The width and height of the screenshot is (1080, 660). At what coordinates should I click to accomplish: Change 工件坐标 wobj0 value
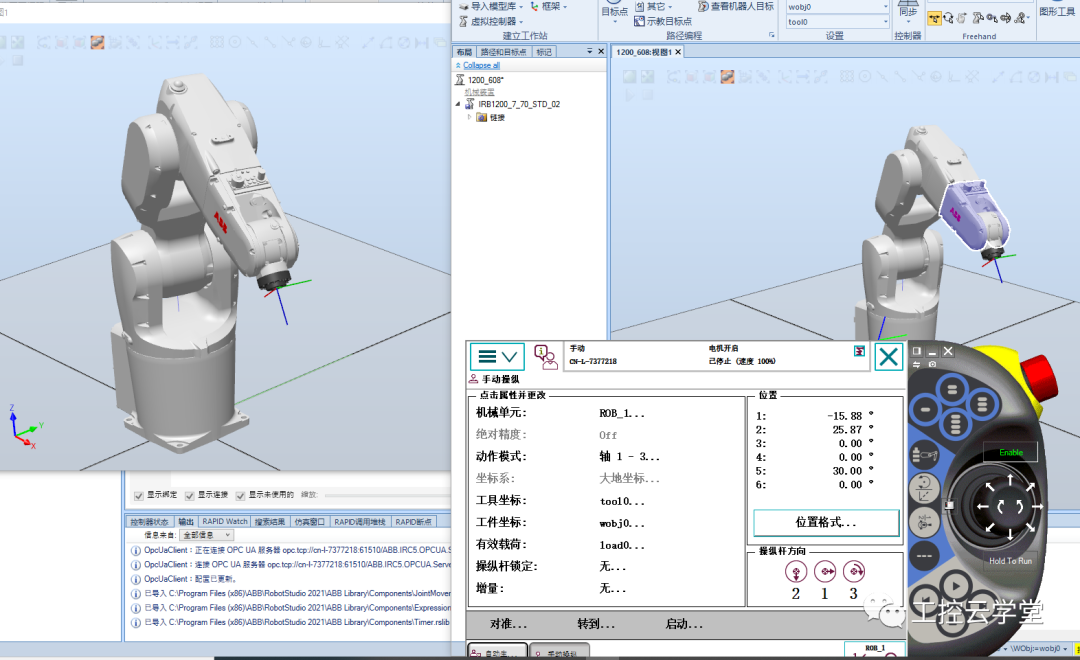[x=622, y=523]
